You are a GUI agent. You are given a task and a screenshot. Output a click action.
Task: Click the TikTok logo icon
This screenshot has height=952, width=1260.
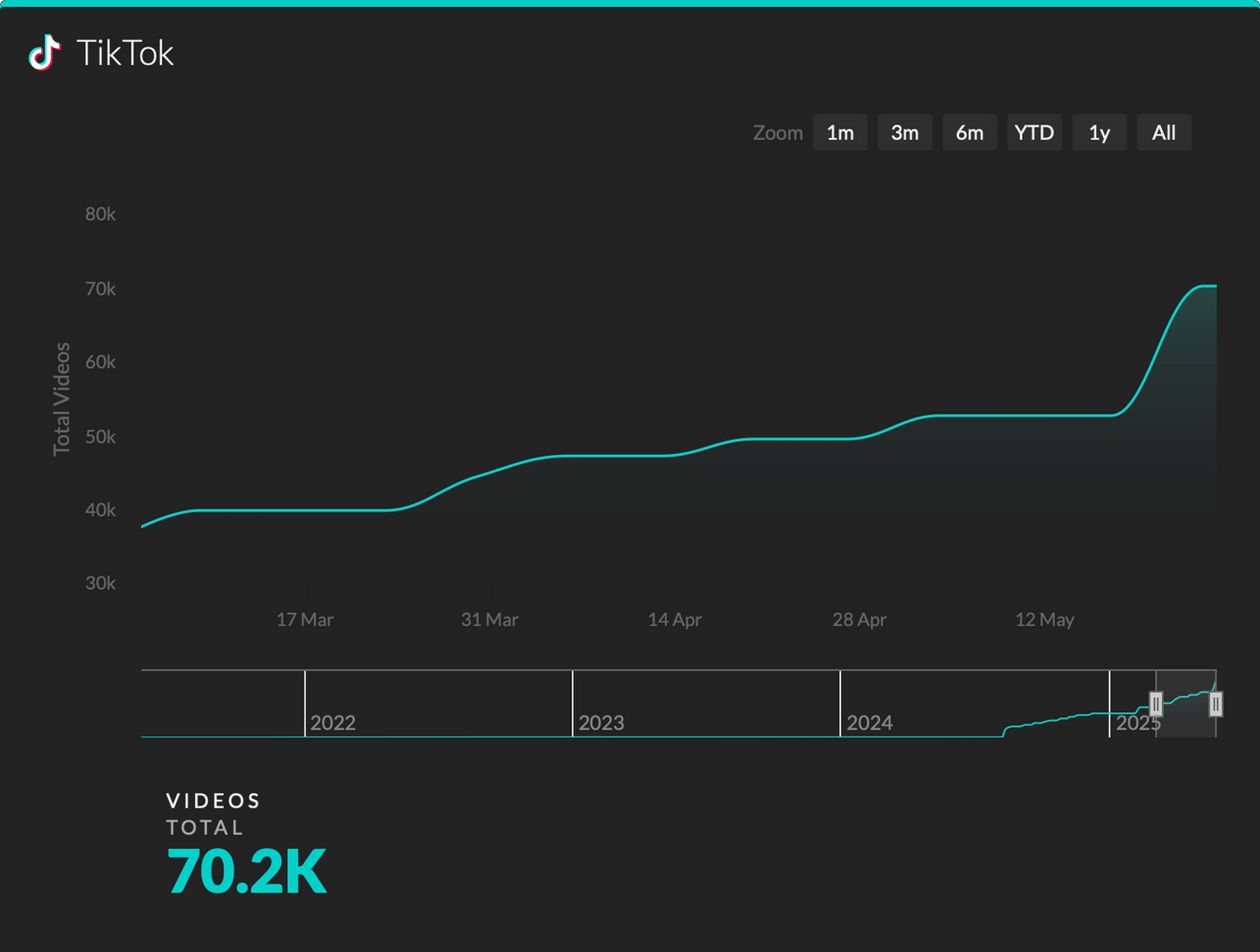(x=43, y=54)
